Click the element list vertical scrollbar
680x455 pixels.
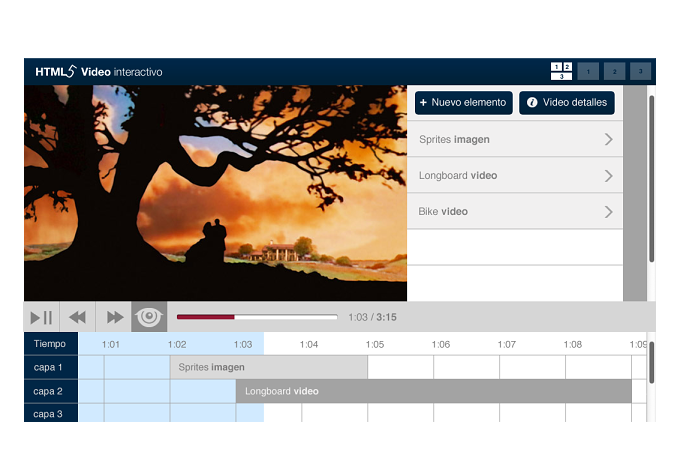[x=651, y=178]
